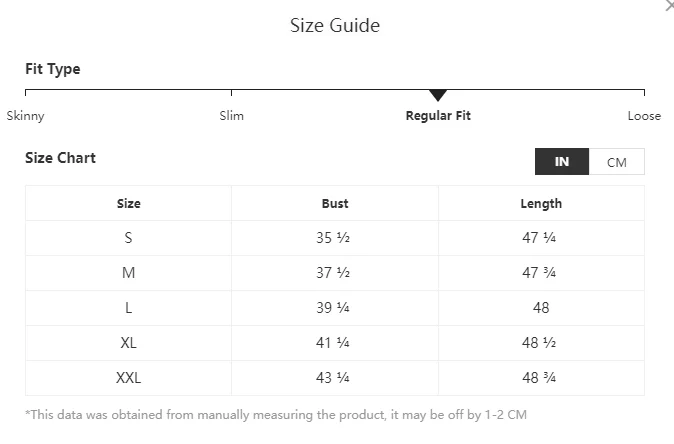Click the Loose fit label
Image resolution: width=674 pixels, height=444 pixels.
pos(644,116)
